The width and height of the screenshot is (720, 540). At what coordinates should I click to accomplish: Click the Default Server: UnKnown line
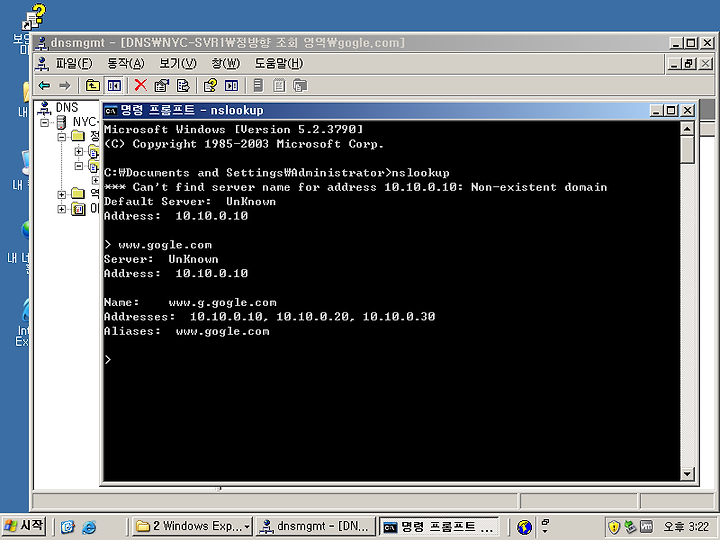[190, 202]
